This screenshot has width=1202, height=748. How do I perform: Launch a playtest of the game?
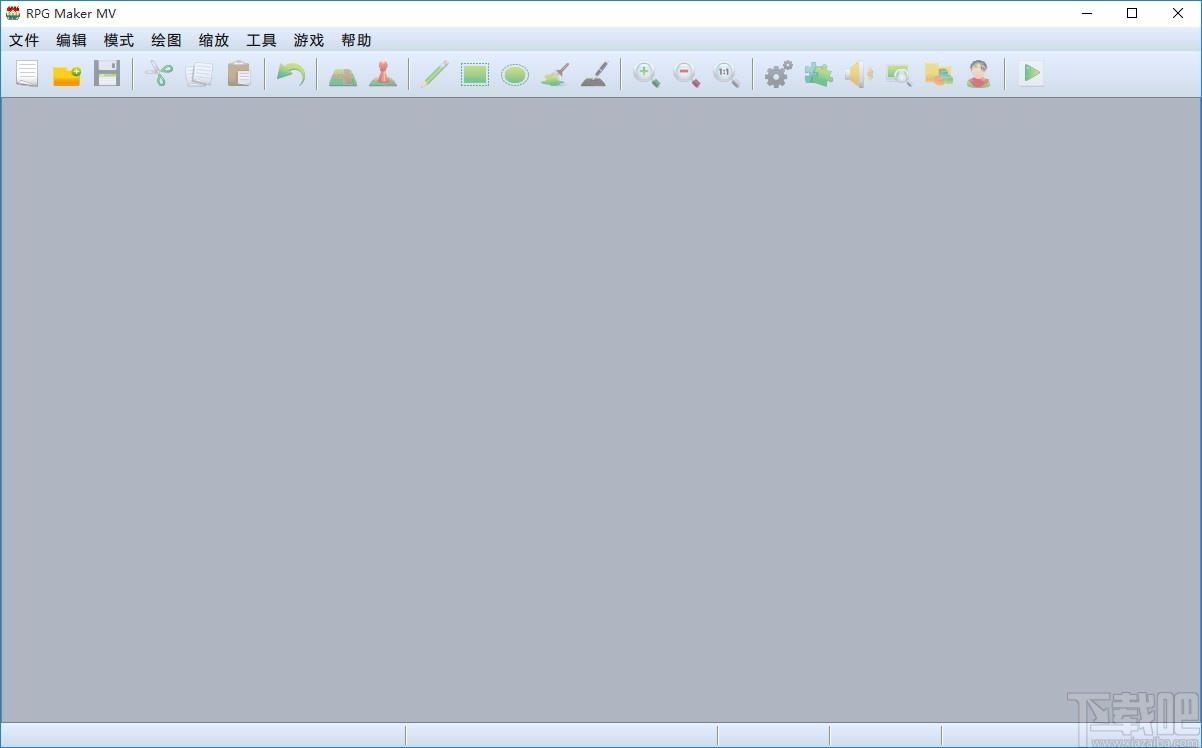click(x=1030, y=73)
